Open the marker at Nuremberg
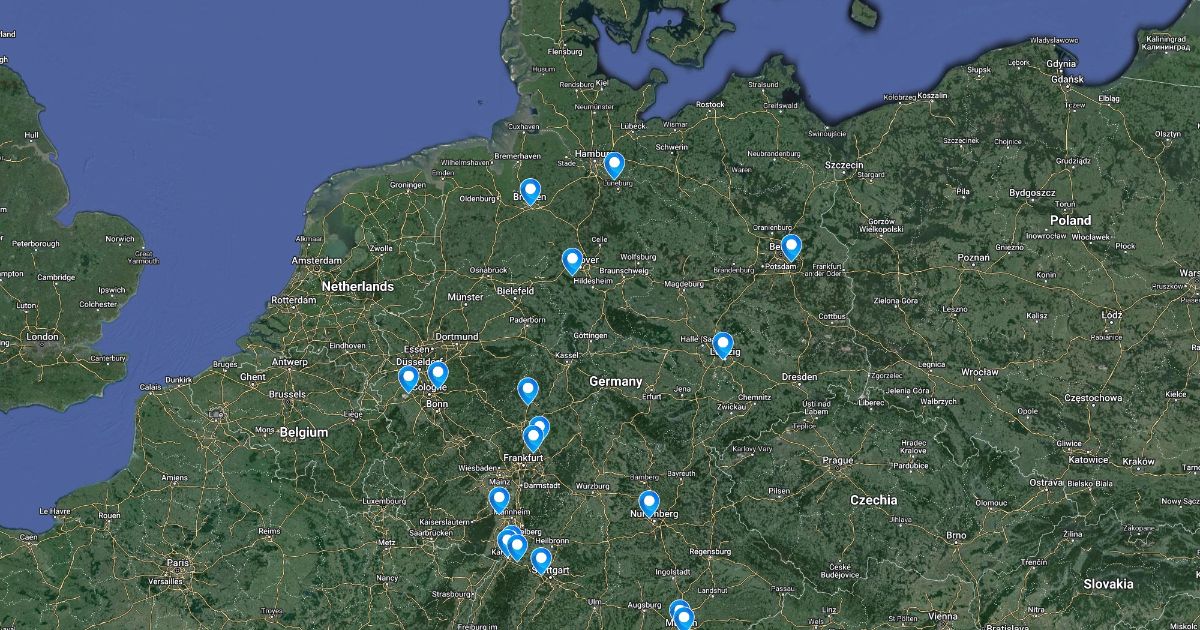The image size is (1200, 630). pos(648,503)
